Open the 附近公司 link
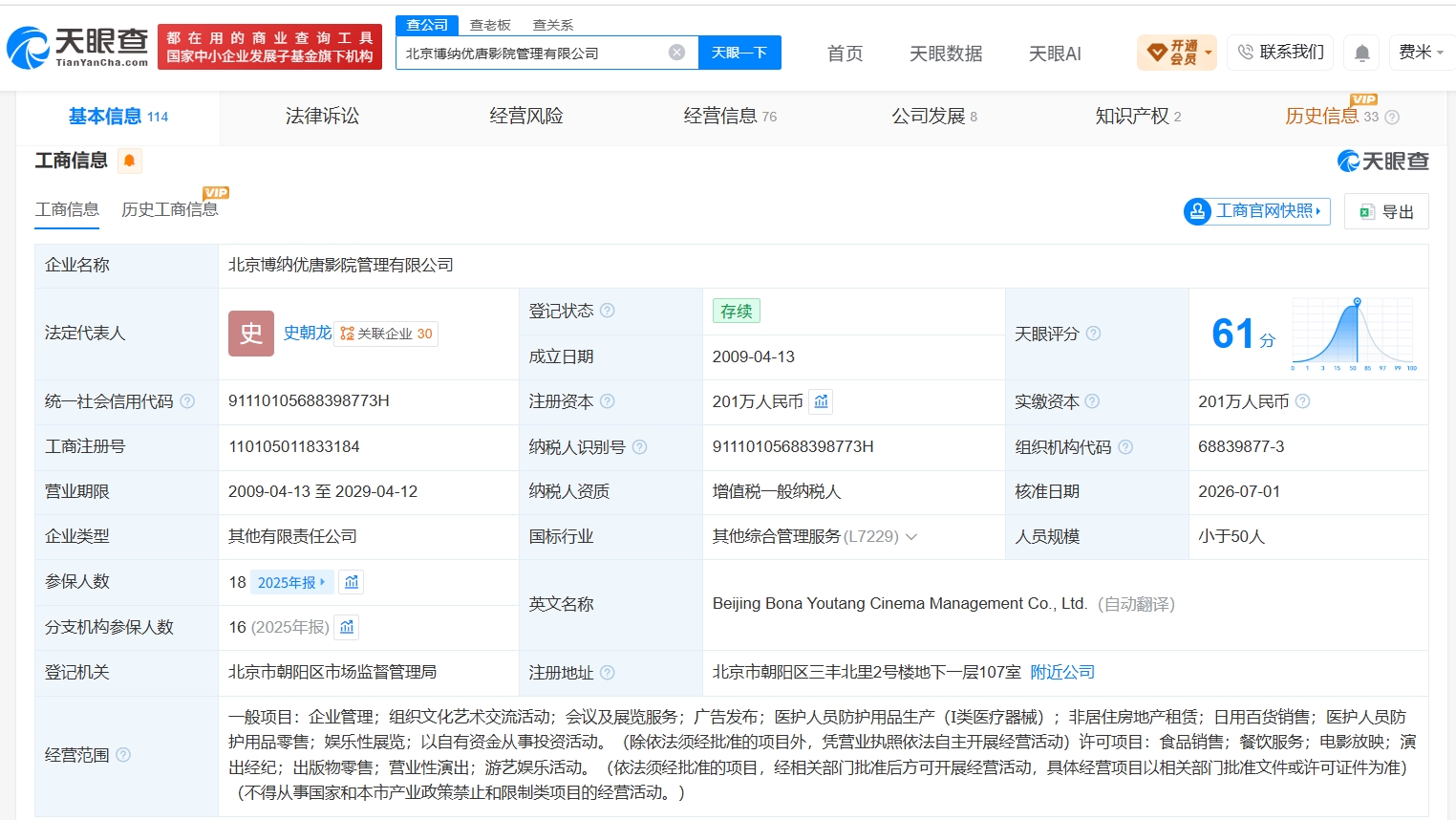1456x820 pixels. [x=1062, y=672]
